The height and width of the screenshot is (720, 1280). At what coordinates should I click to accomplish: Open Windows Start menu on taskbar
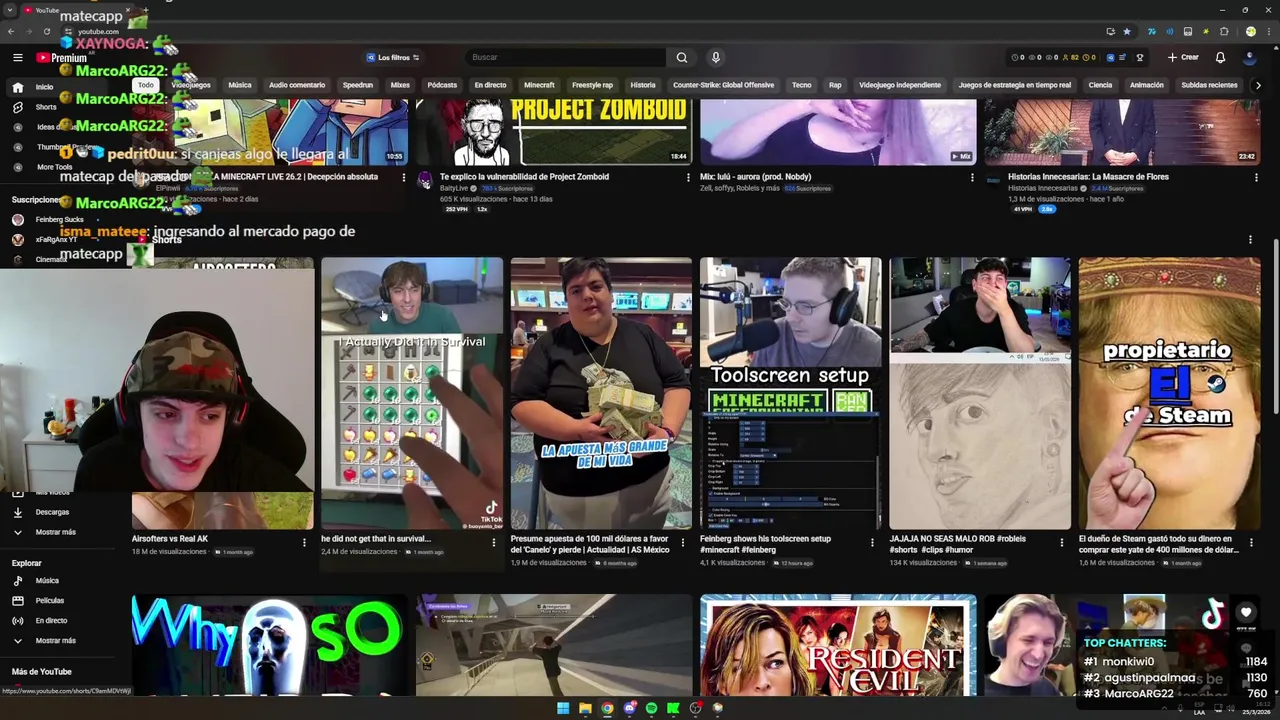pyautogui.click(x=563, y=708)
